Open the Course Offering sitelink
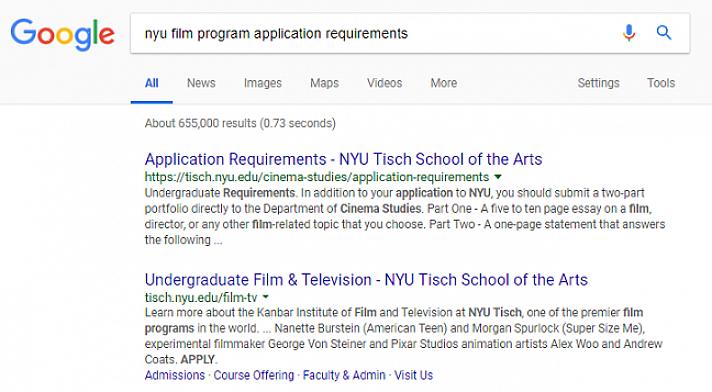The image size is (712, 392). tap(254, 375)
